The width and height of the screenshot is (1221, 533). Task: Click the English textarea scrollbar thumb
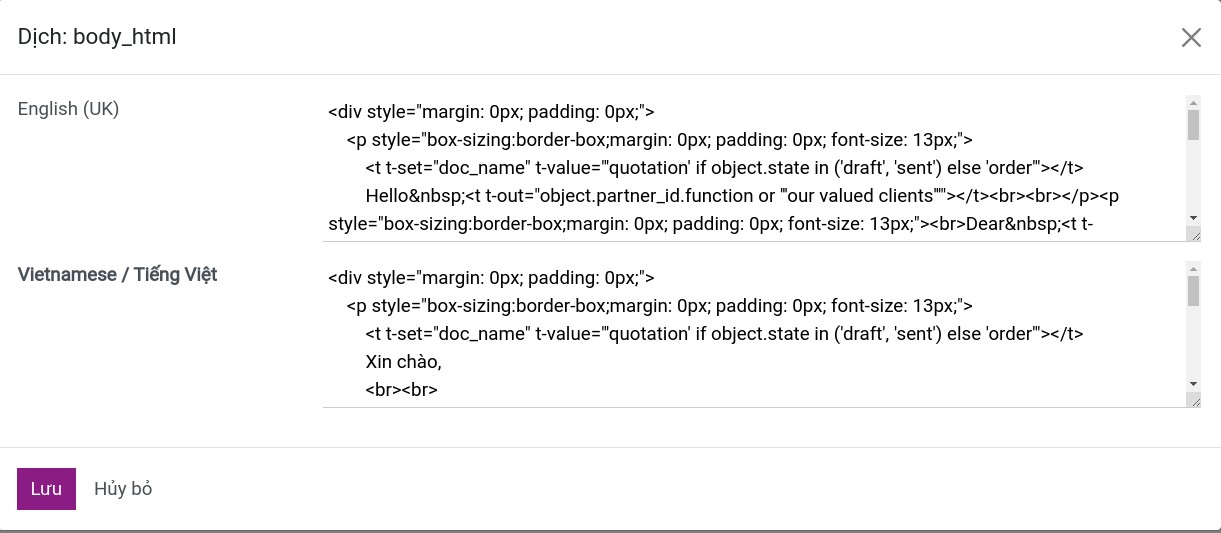point(1193,125)
